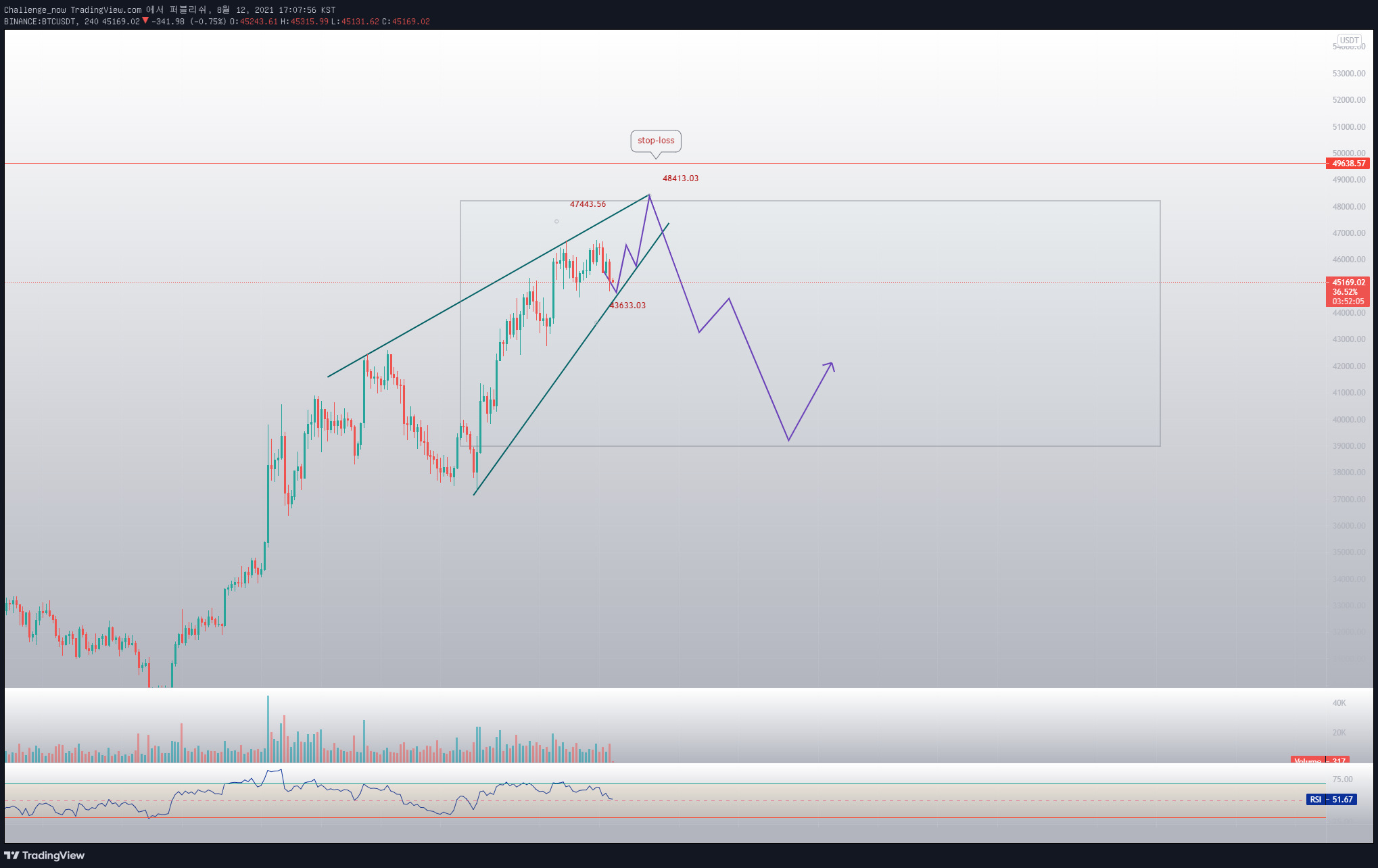Click the H:45315.99 high value in header

pyautogui.click(x=304, y=22)
